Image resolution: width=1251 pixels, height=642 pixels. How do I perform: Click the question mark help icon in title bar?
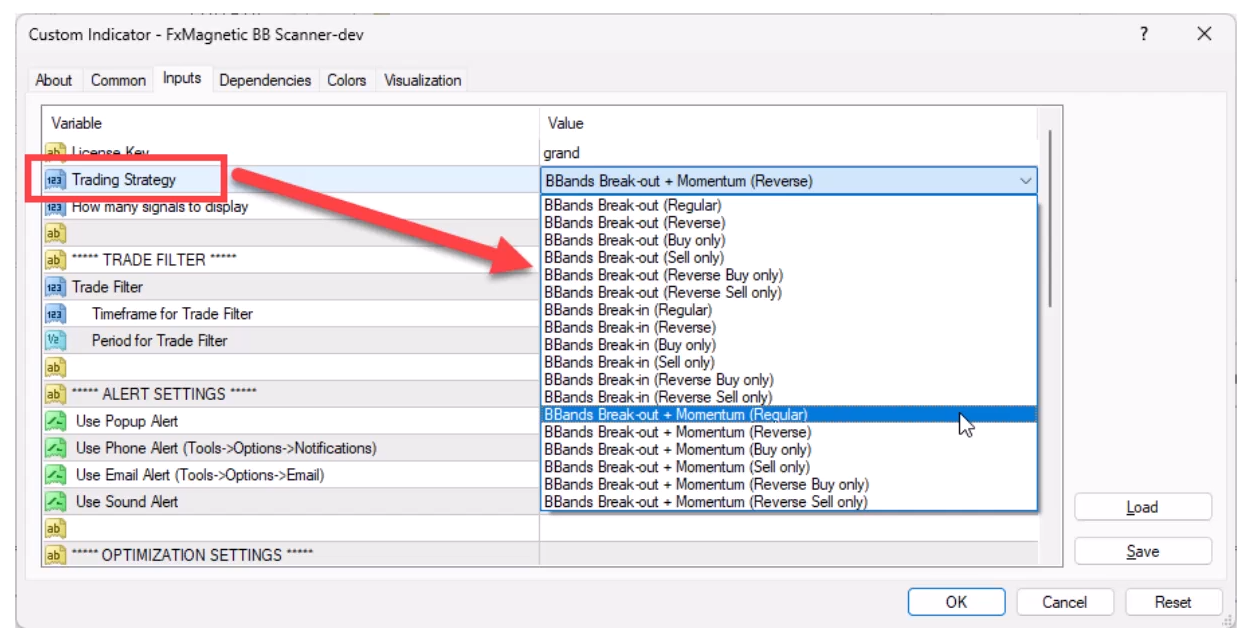pos(1144,34)
